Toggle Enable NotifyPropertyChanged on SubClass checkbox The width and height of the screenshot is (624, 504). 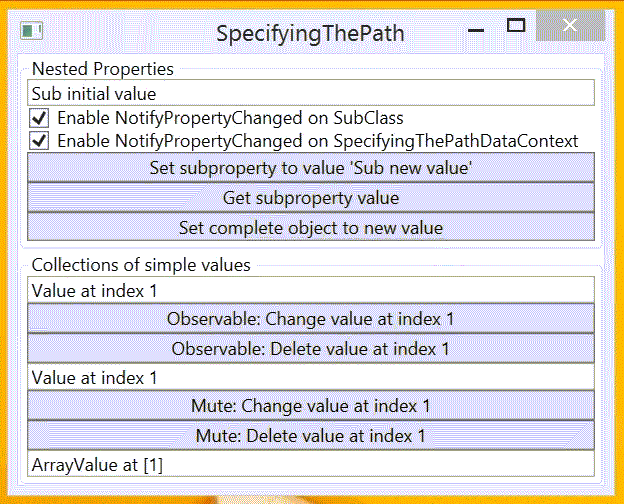39,118
